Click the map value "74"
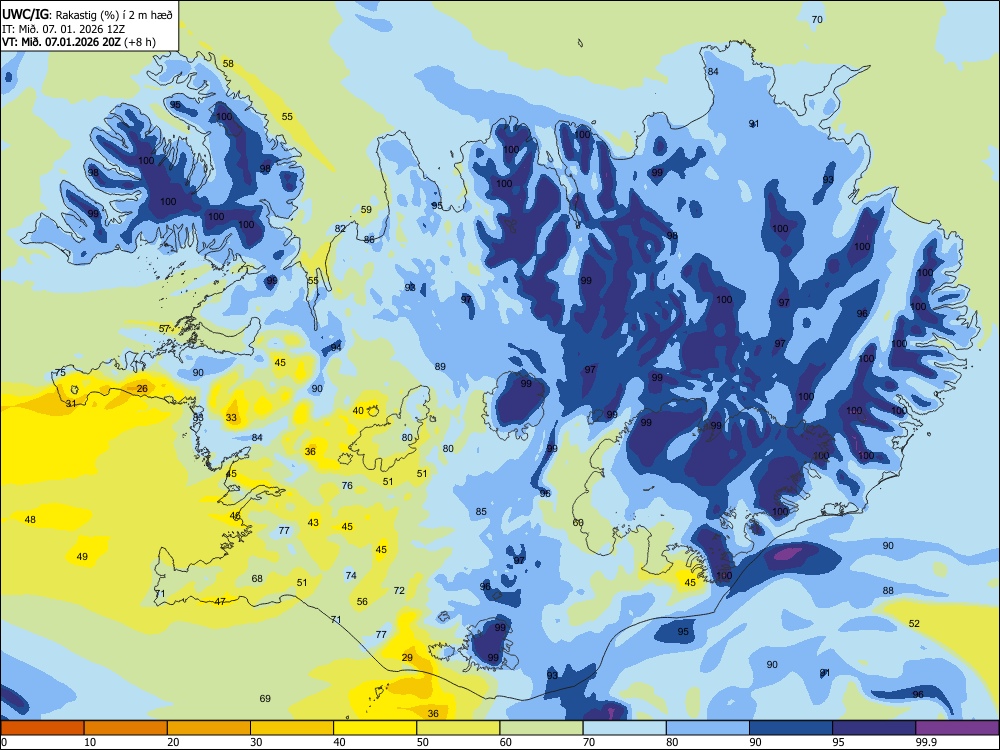 click(x=351, y=576)
